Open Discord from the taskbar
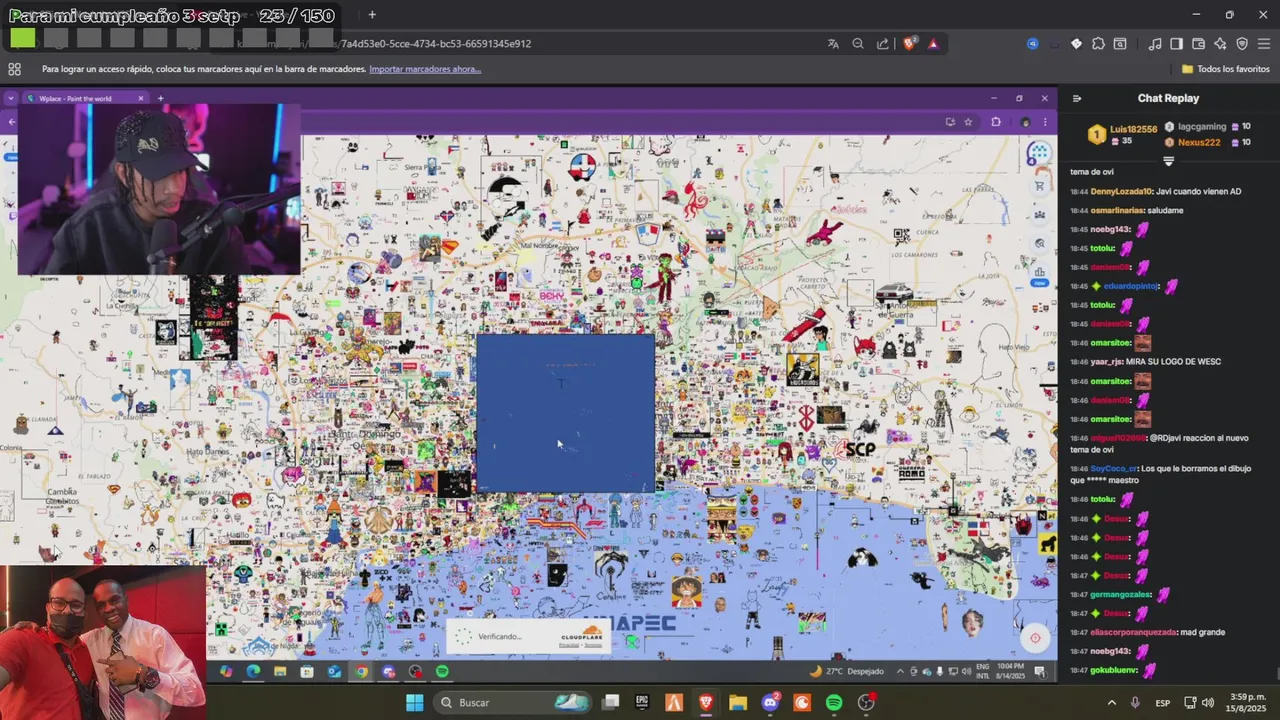The width and height of the screenshot is (1280, 720). 770,703
